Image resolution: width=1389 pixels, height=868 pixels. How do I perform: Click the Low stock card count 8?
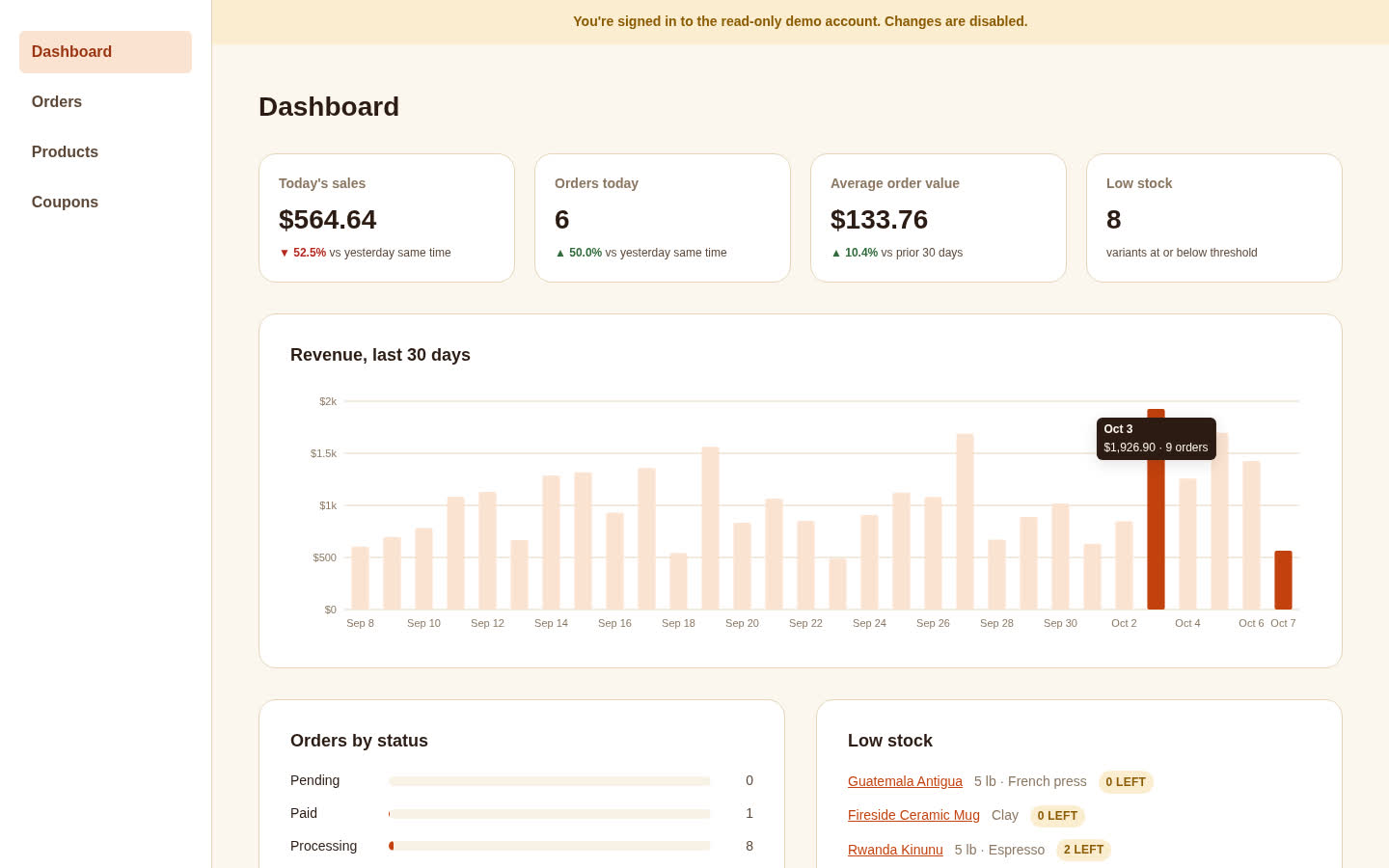[x=1113, y=220]
